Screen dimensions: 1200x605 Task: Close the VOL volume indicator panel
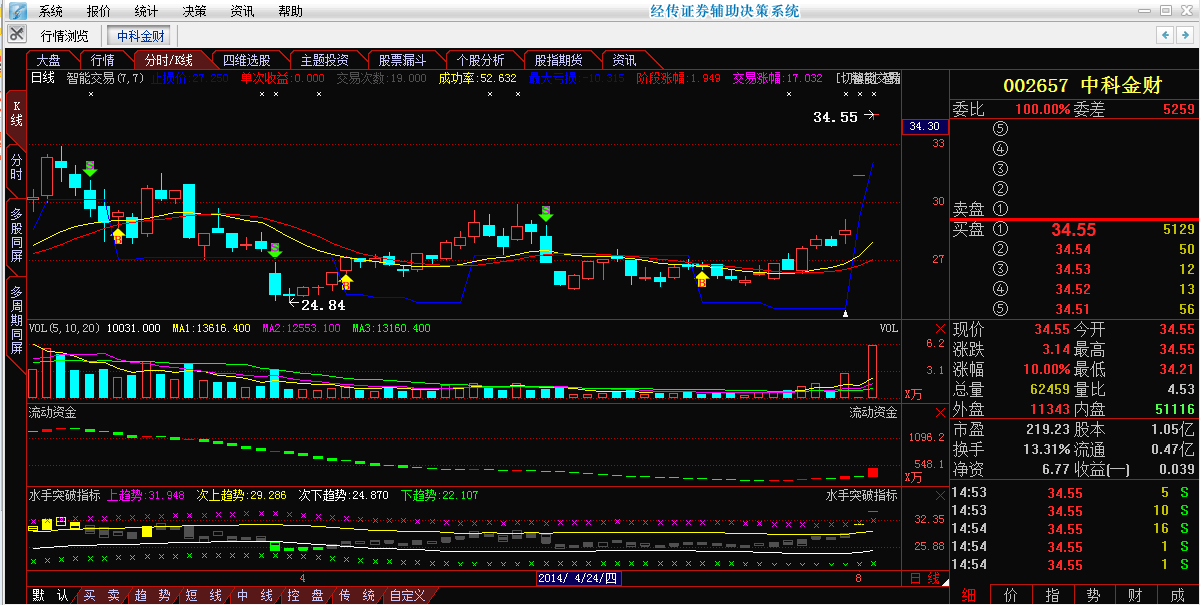[x=939, y=328]
